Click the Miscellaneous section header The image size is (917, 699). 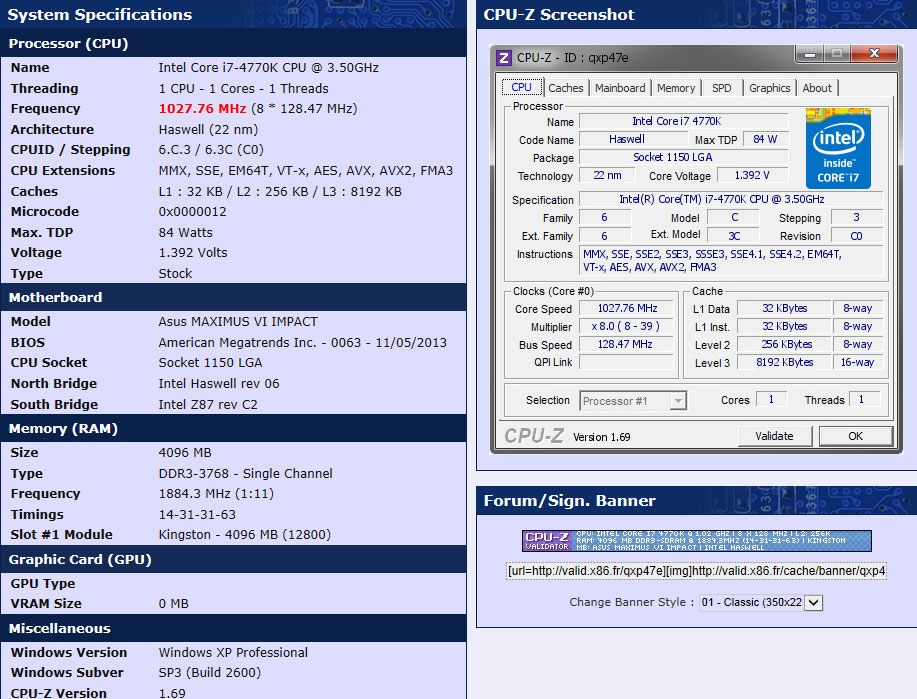pos(233,628)
